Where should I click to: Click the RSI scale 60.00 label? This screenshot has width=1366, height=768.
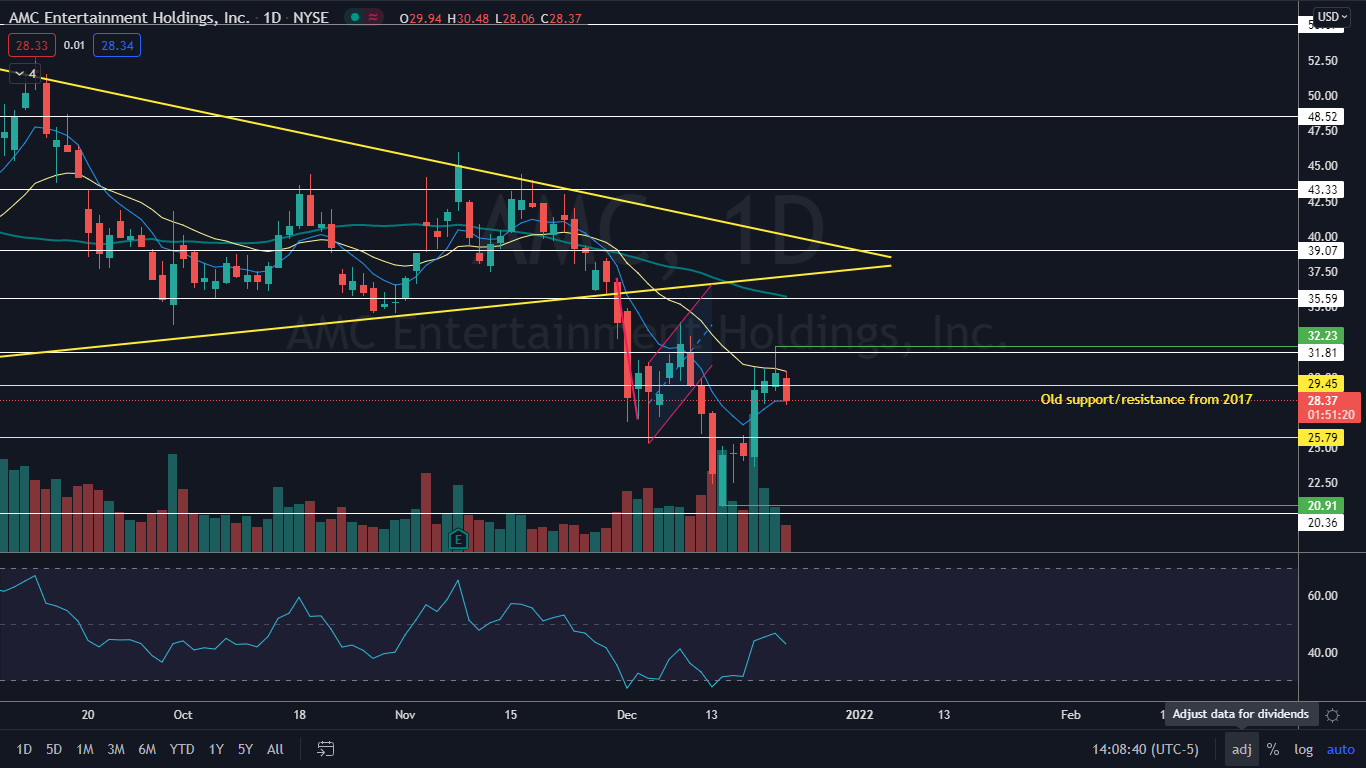click(1322, 596)
